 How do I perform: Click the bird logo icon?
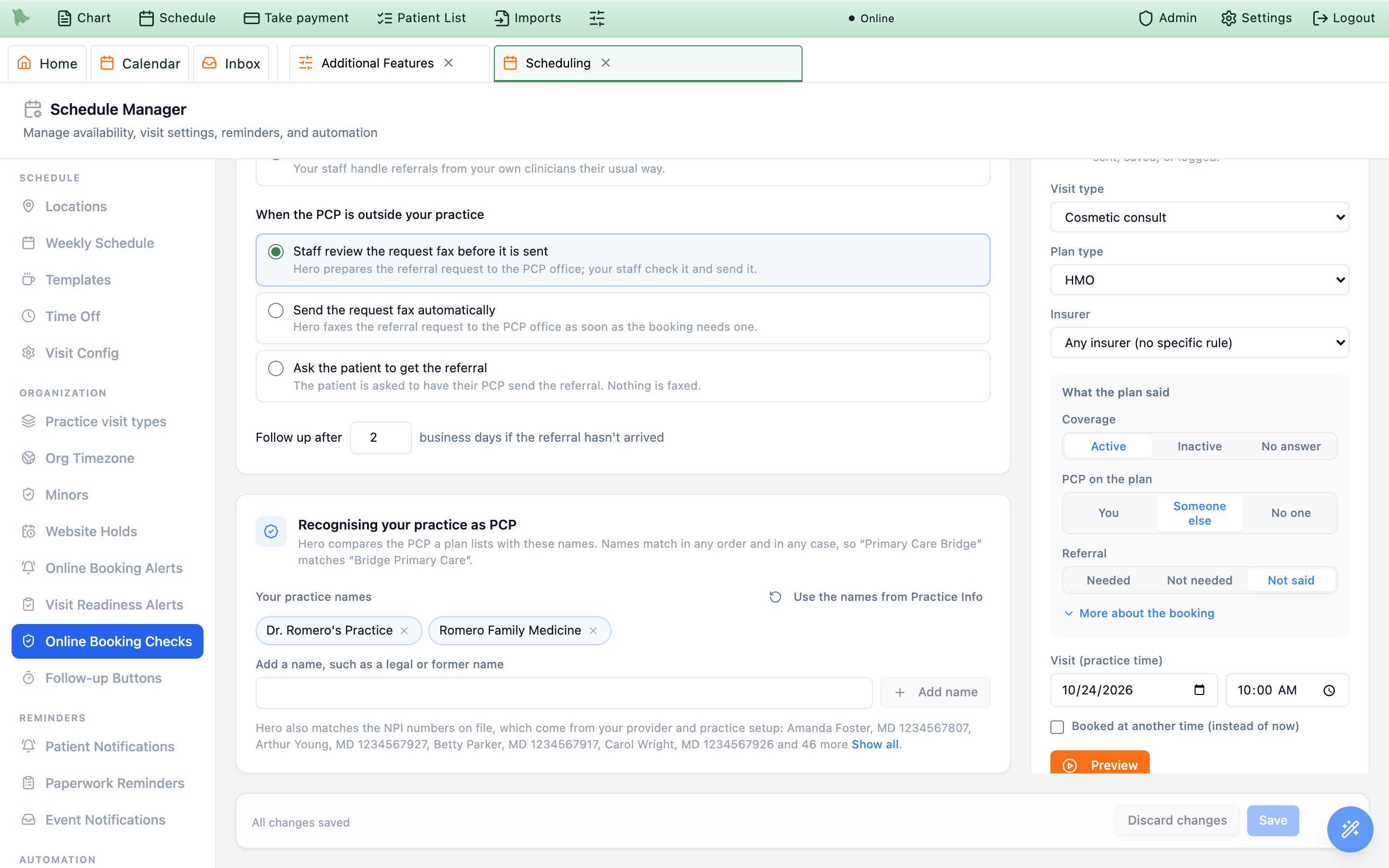[21, 17]
